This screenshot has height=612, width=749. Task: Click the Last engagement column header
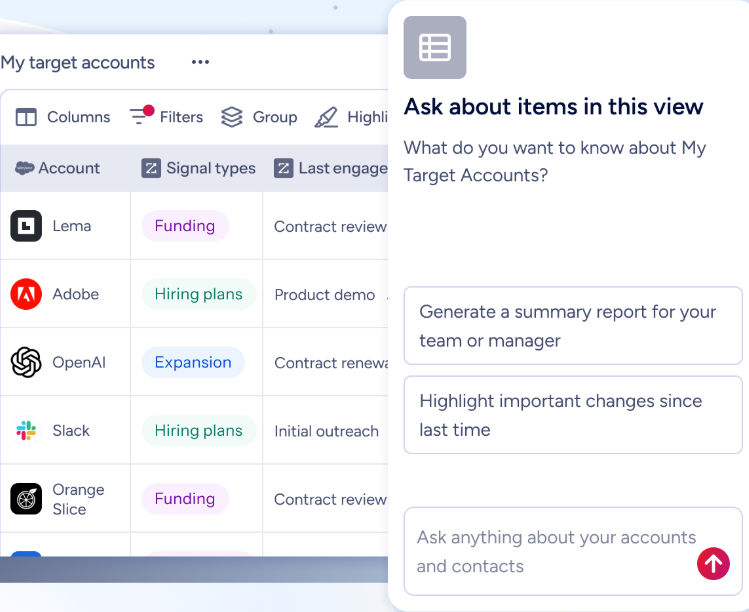343,168
